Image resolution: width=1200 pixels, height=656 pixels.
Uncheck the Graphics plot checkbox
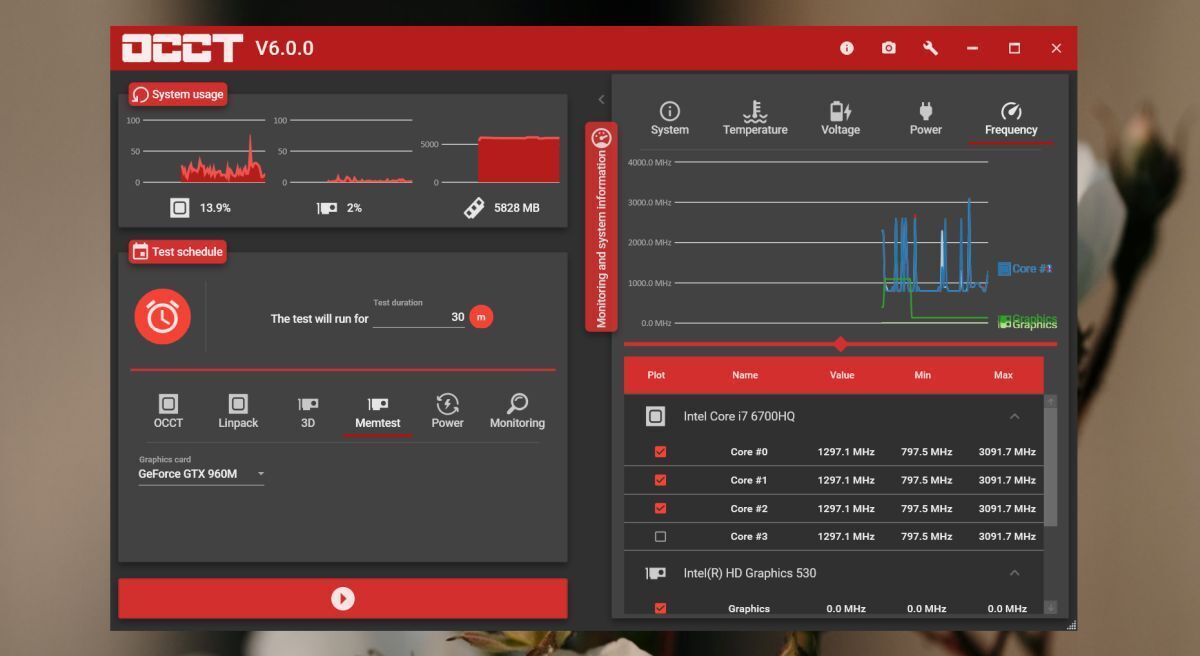coord(660,608)
